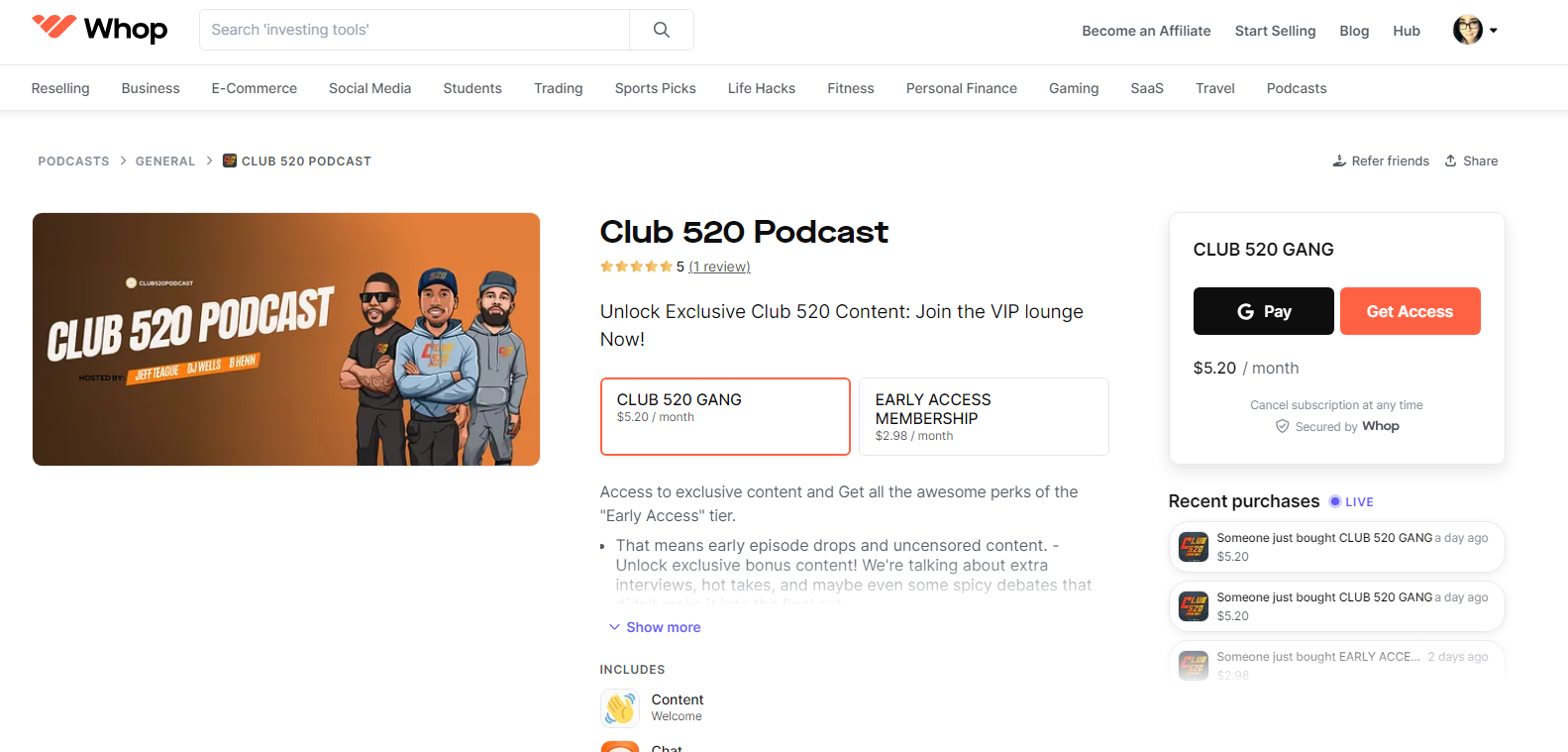The image size is (1568, 752).
Task: Click the Recent purchases heading
Action: coord(1244,501)
